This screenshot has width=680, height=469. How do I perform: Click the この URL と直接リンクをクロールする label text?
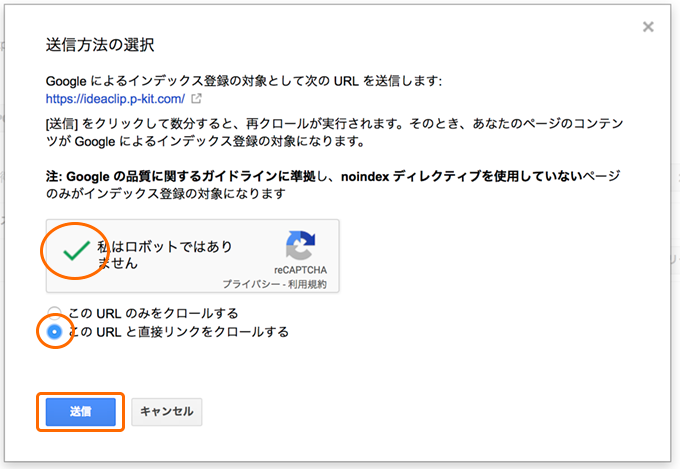tap(178, 332)
